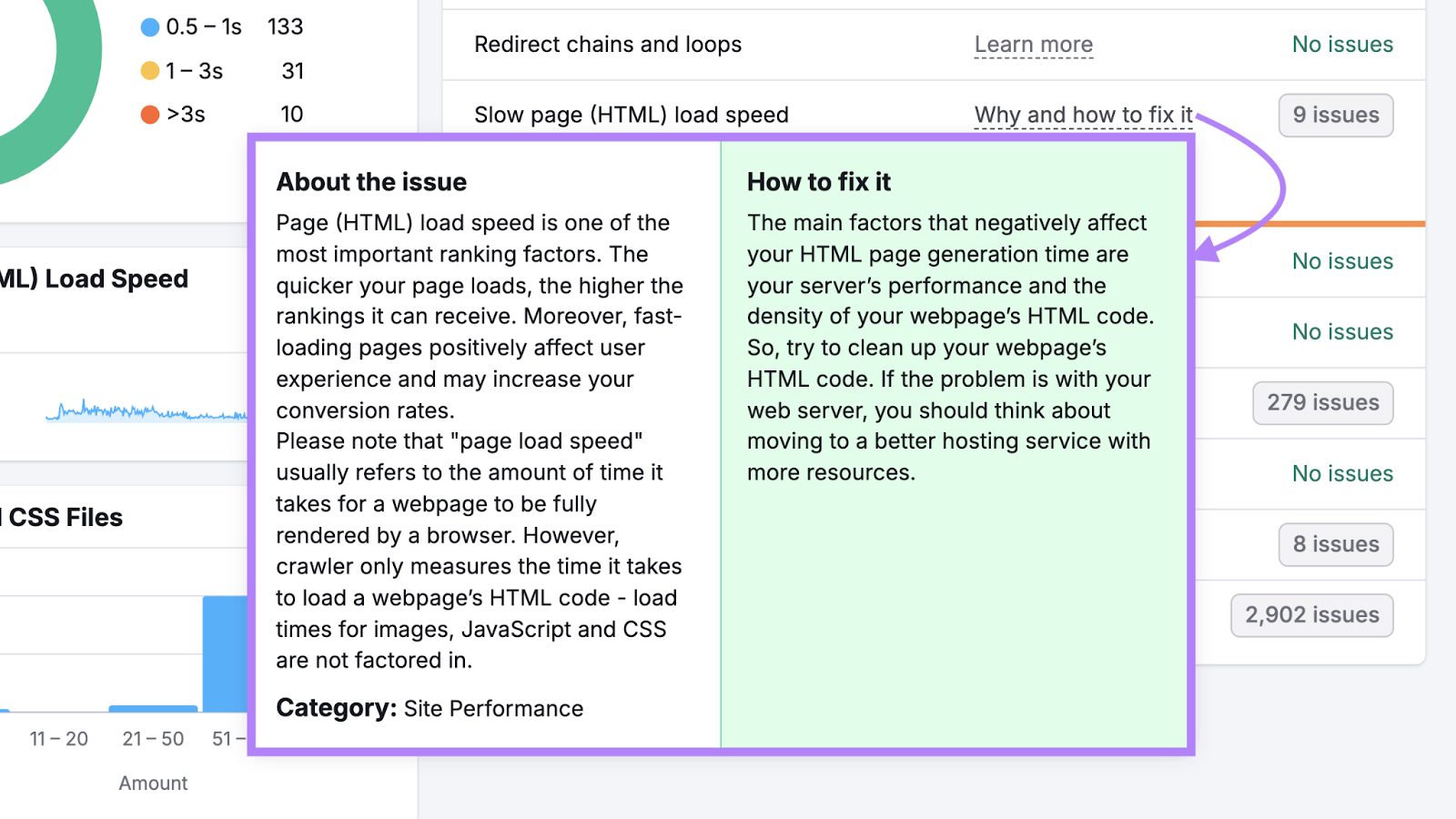This screenshot has width=1456, height=819.
Task: Open the 9 issues for Slow page load speed
Action: point(1335,115)
